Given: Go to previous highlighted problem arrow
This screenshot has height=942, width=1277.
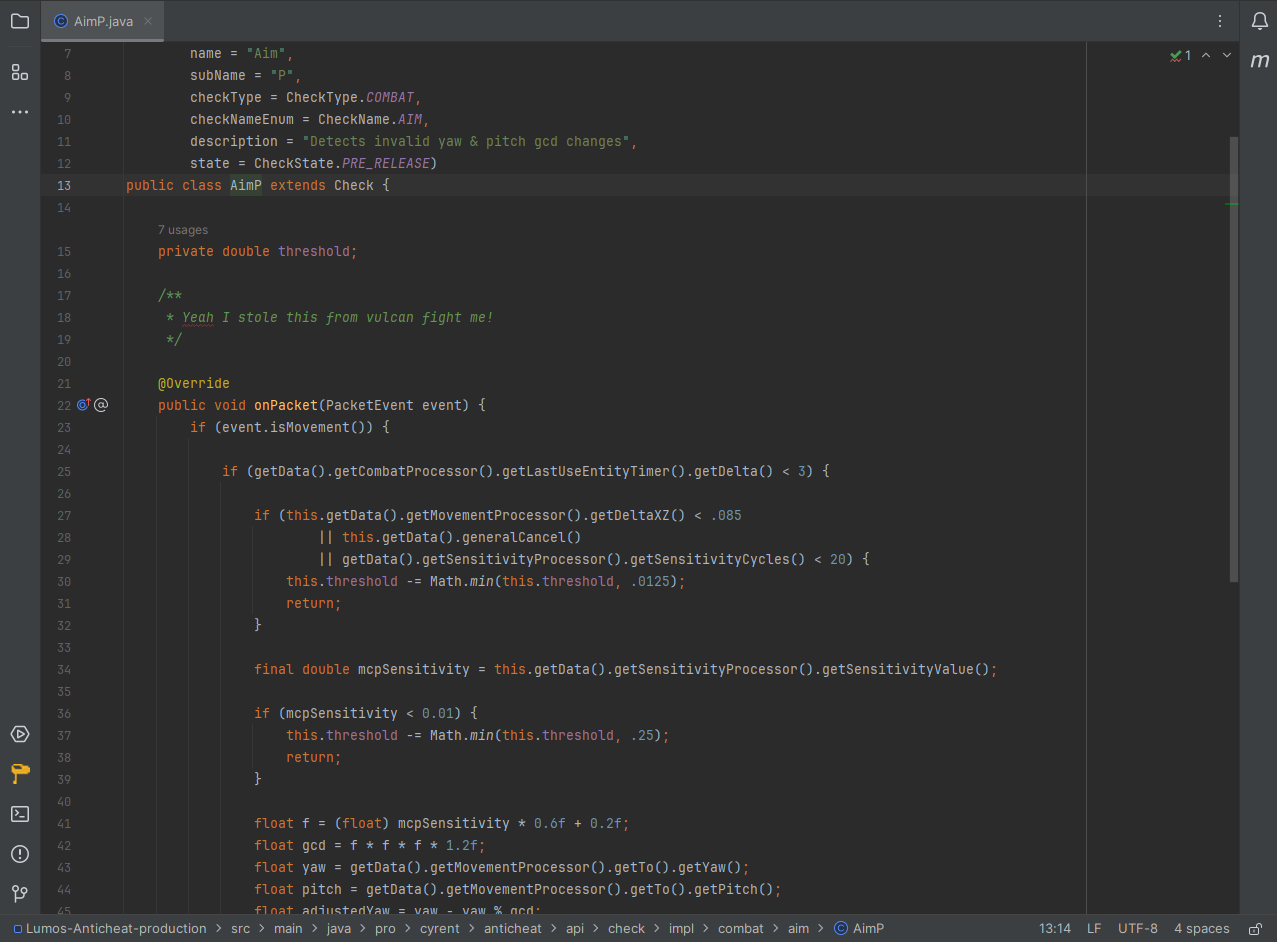Looking at the screenshot, I should [x=1206, y=56].
